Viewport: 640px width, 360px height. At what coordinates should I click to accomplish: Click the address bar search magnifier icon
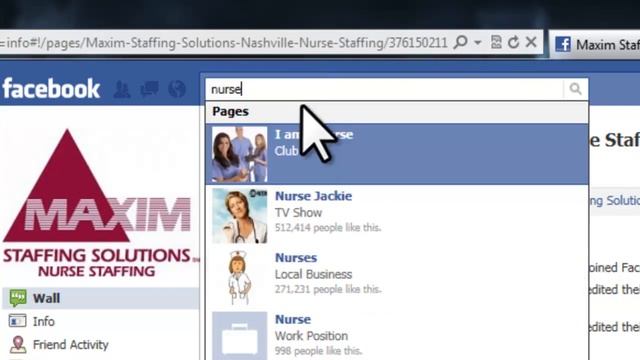coord(460,42)
